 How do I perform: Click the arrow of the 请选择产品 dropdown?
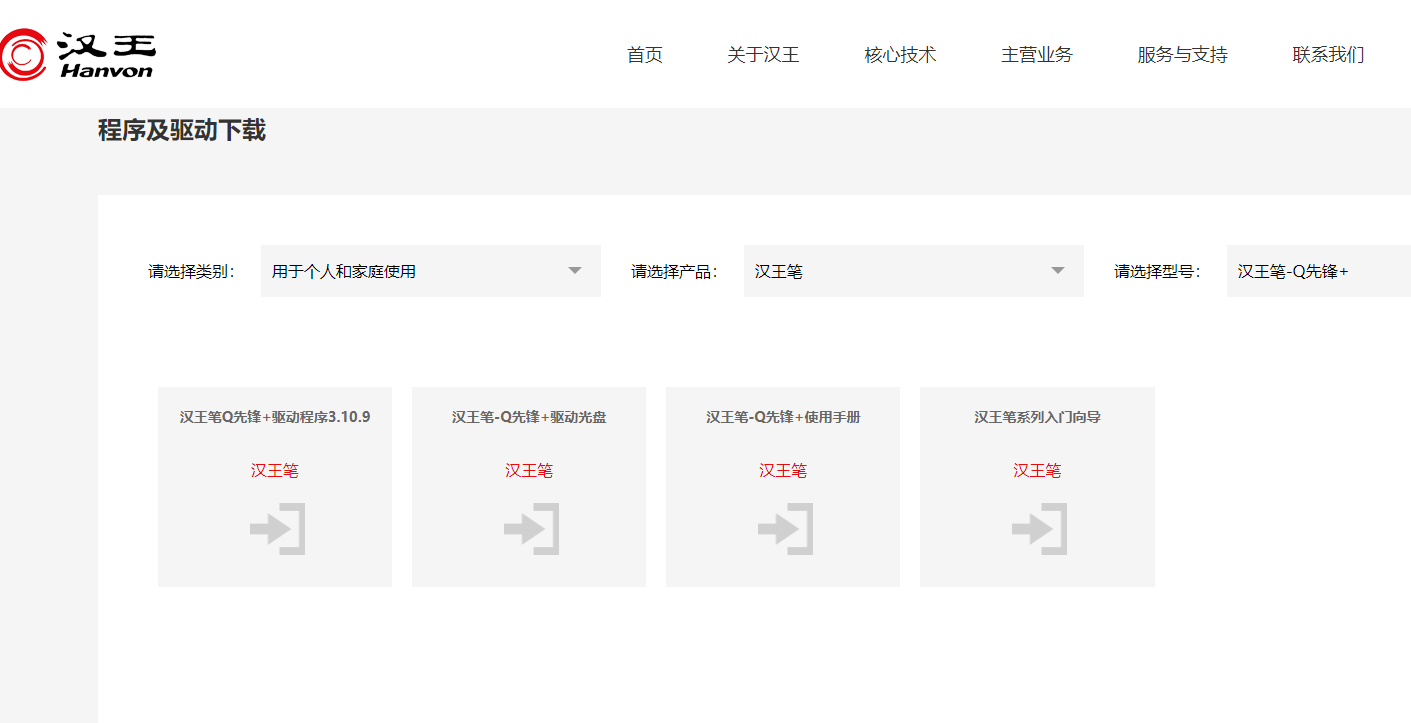[x=1058, y=271]
